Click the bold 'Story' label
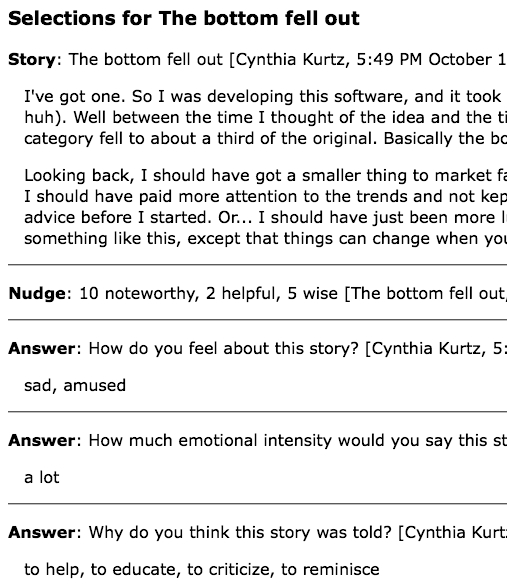This screenshot has width=507, height=586. 32,59
